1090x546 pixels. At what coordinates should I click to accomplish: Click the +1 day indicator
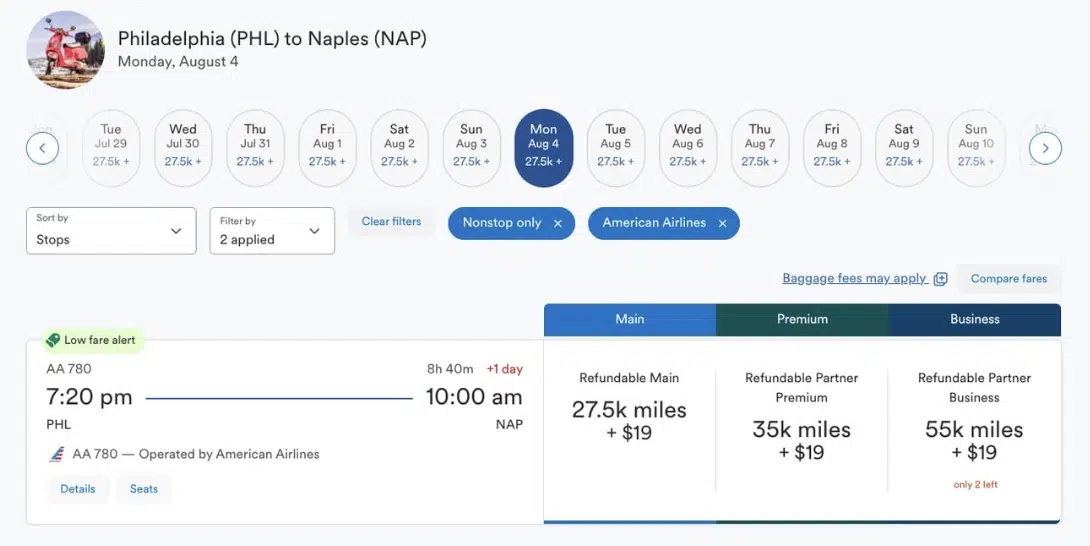(x=505, y=369)
